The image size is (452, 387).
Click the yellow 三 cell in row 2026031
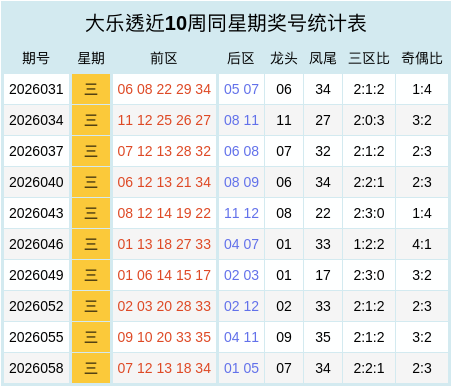tap(91, 89)
